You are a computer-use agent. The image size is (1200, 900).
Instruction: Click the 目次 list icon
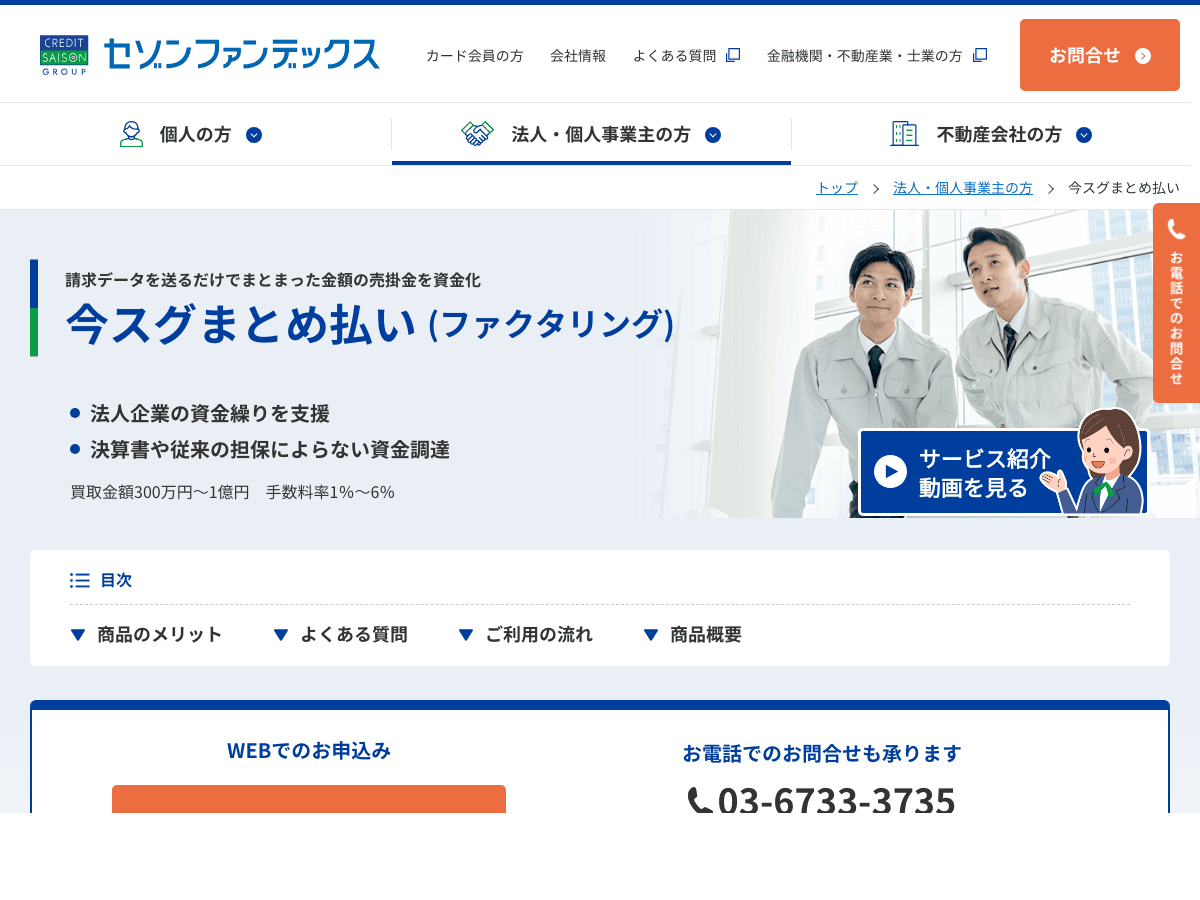pyautogui.click(x=80, y=580)
